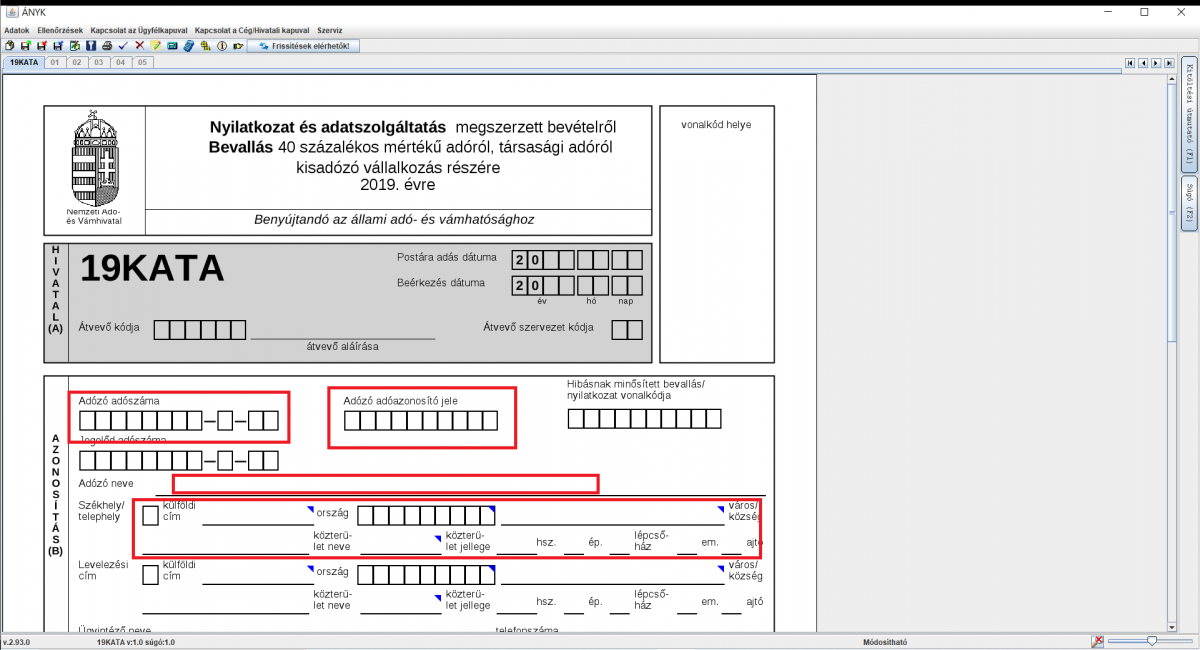Open Kapcsolat az Ügyfélkapuval menu
This screenshot has height=650, width=1200.
[x=140, y=31]
